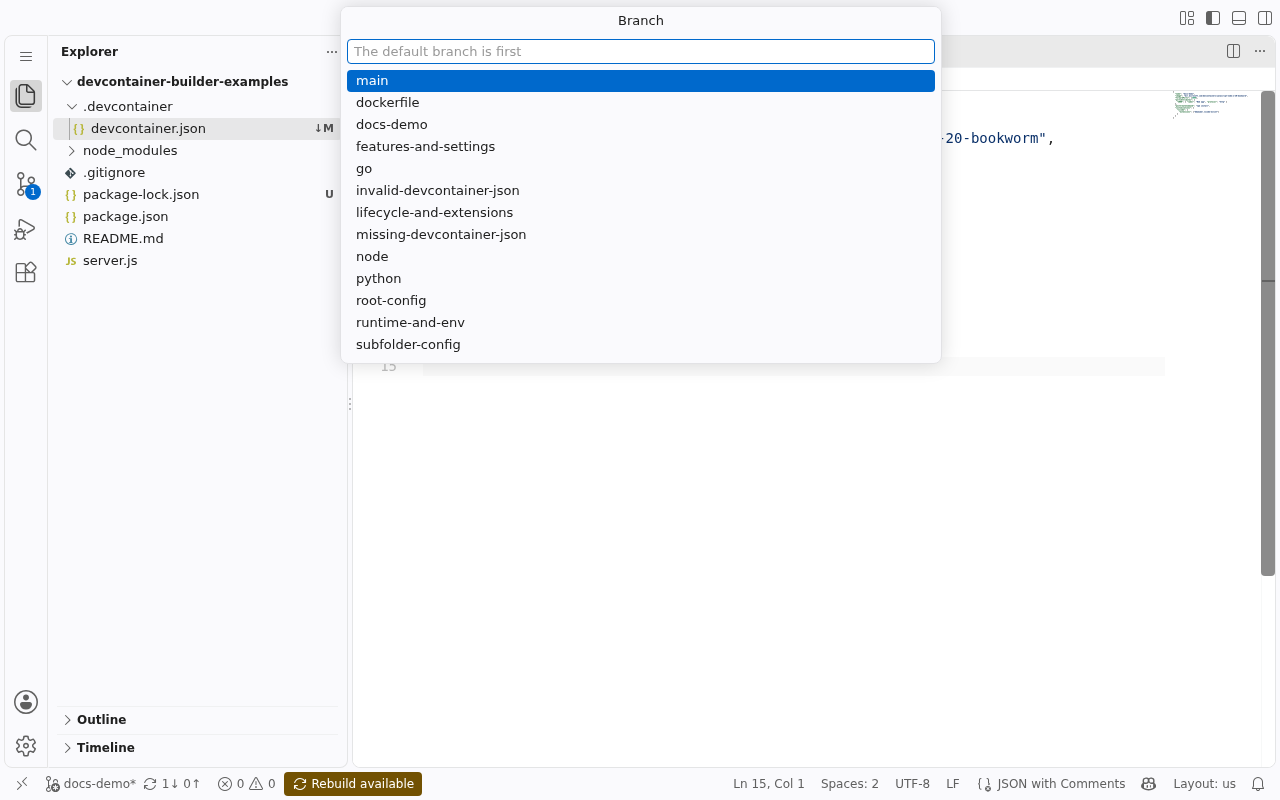
Task: Click the editor vertical scrollbar
Action: pos(1268,333)
